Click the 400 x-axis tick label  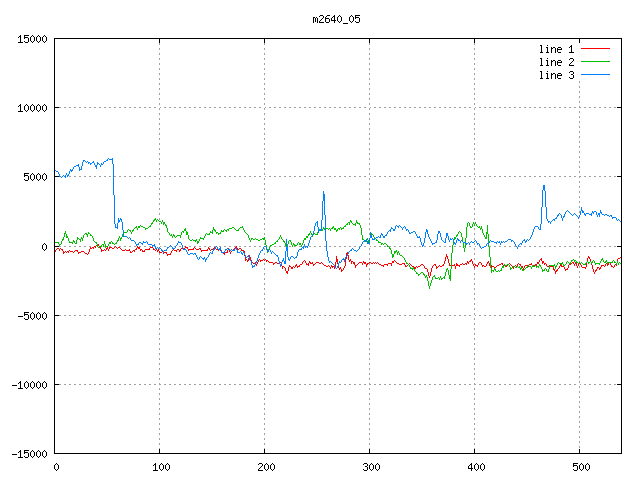pos(475,467)
